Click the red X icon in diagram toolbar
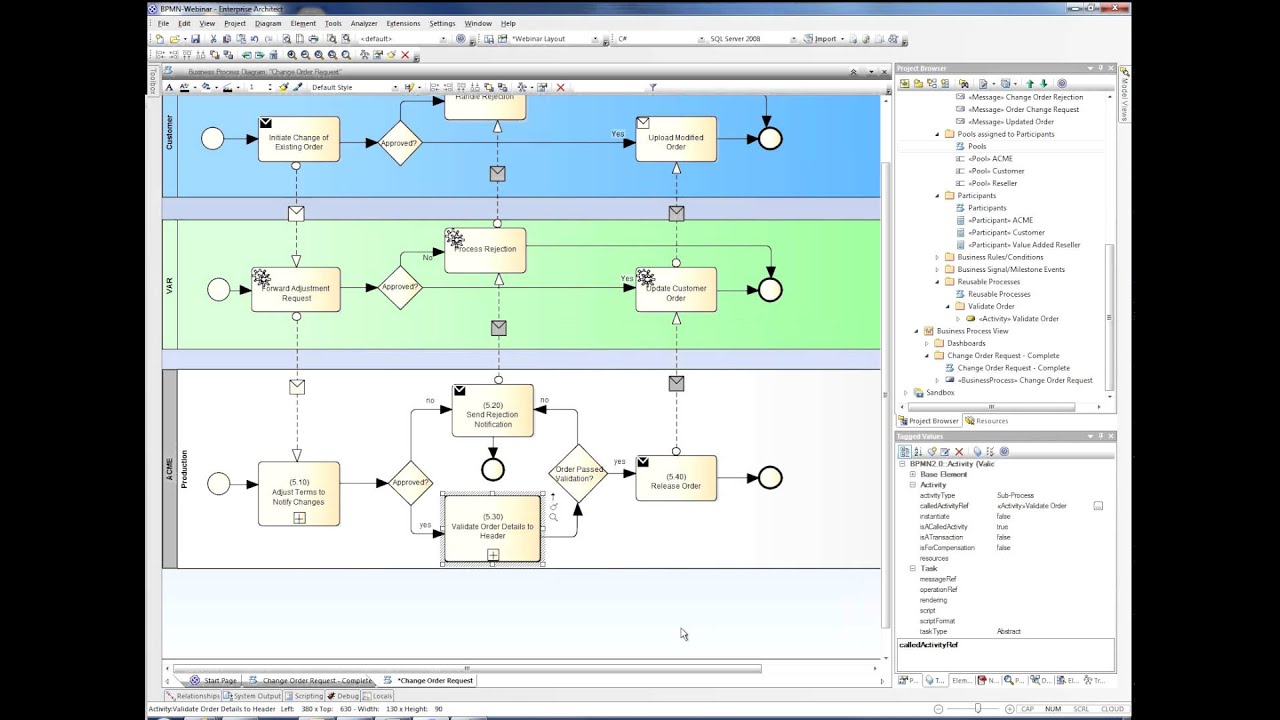This screenshot has width=1280, height=720. click(560, 87)
